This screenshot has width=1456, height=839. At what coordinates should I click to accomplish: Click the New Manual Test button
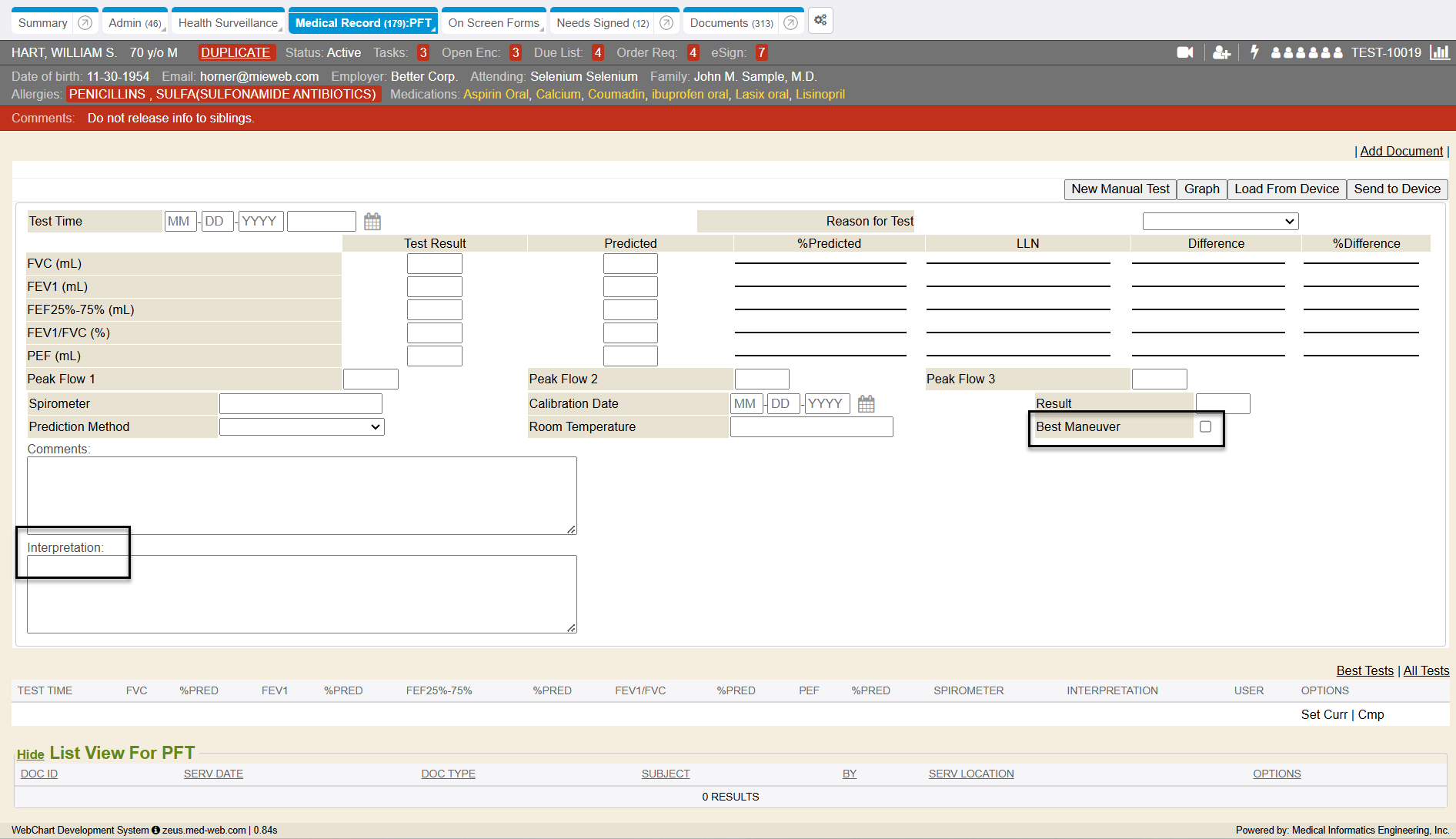coord(1120,189)
